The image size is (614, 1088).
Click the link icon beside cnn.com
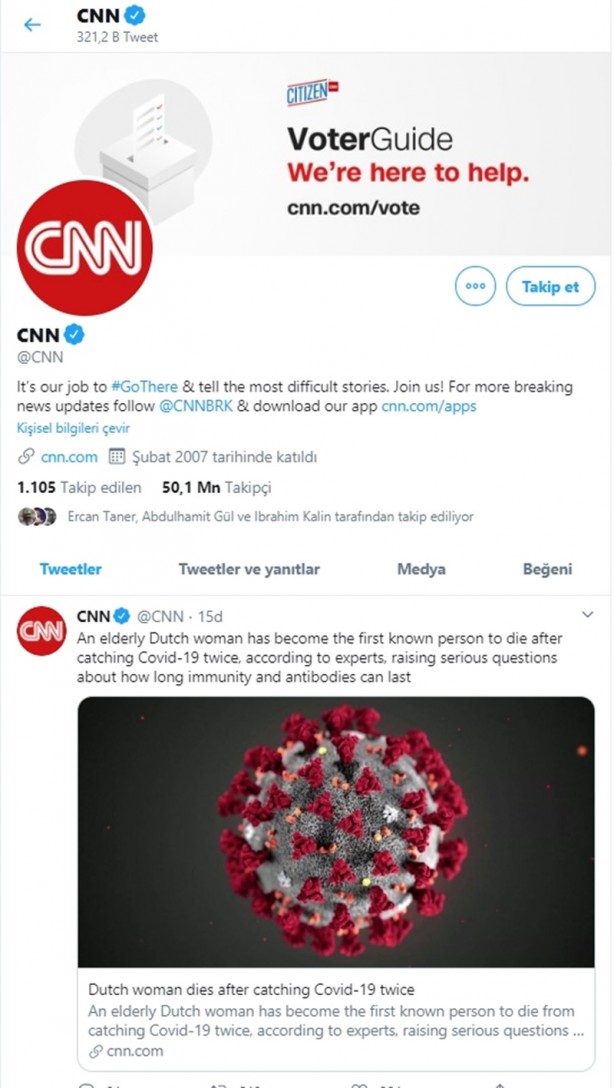tap(26, 457)
